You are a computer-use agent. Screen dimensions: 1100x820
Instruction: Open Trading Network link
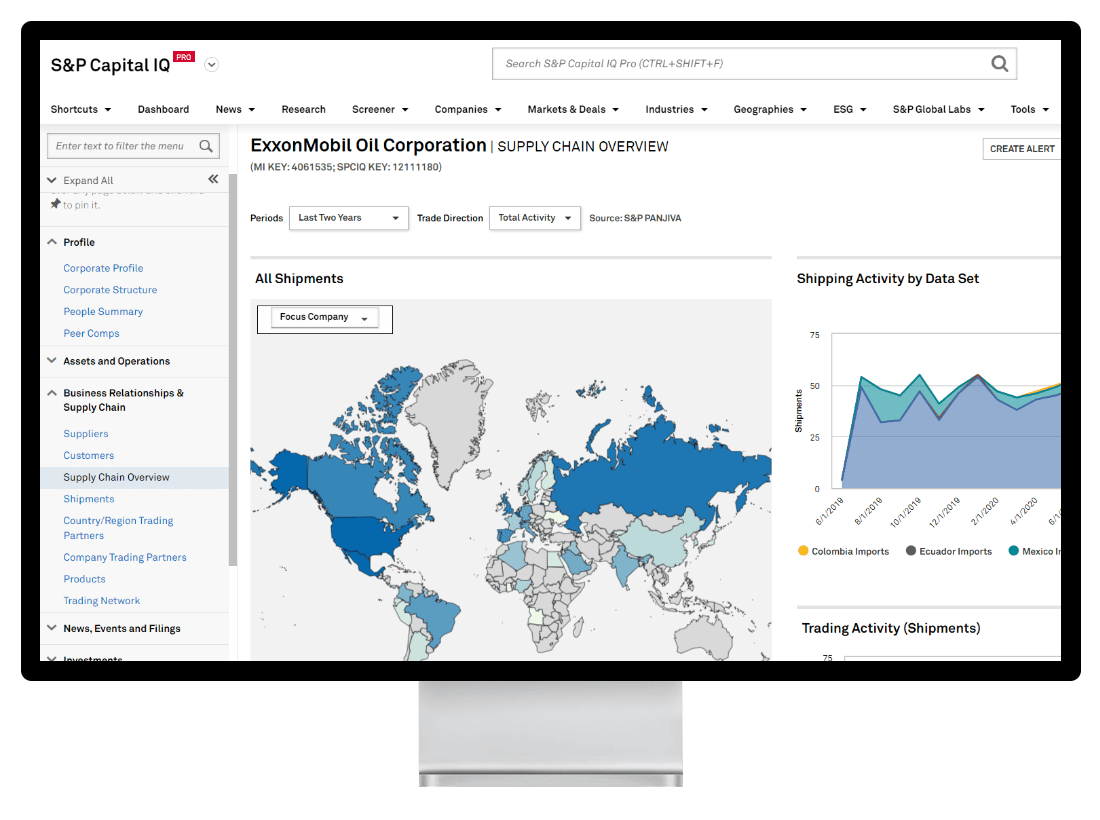coord(102,600)
